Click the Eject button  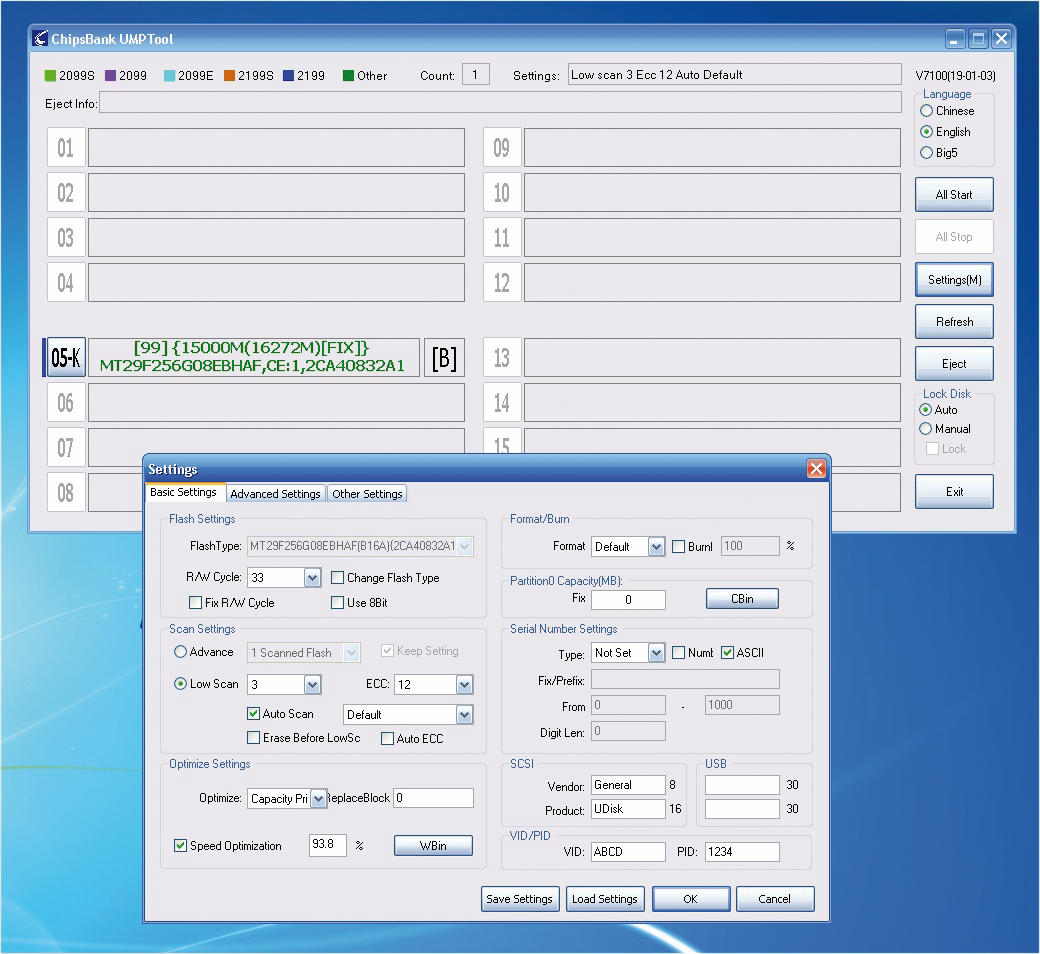tap(954, 364)
